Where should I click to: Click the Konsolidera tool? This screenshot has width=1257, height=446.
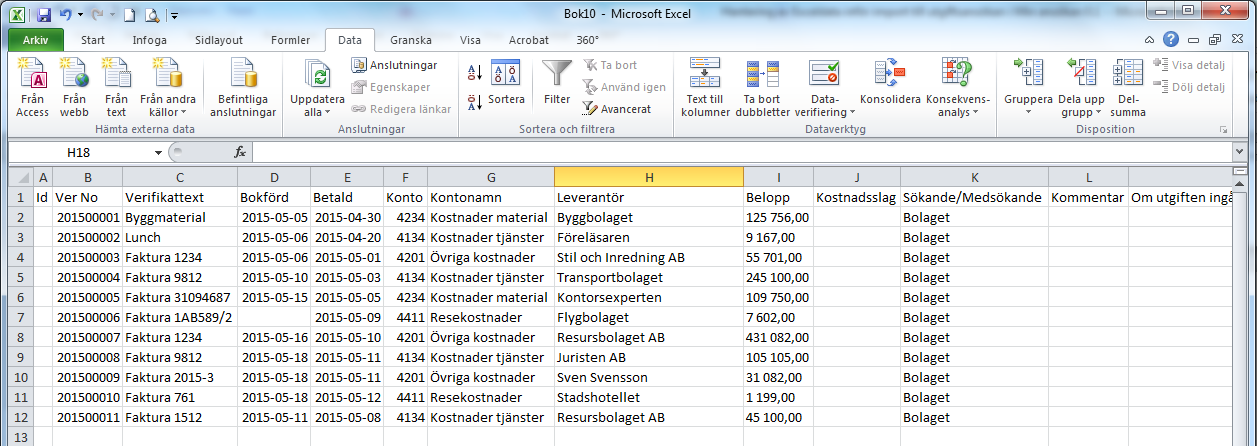(x=890, y=82)
